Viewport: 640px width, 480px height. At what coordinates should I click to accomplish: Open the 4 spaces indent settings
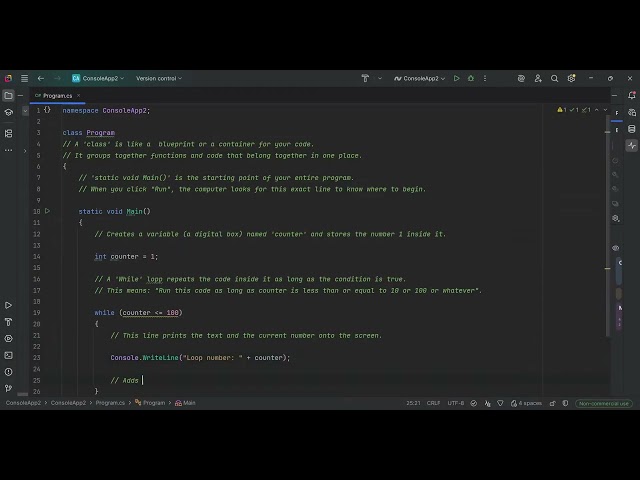[526, 403]
